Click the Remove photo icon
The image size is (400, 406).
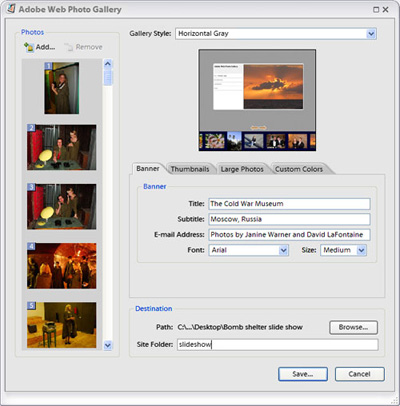[69, 47]
